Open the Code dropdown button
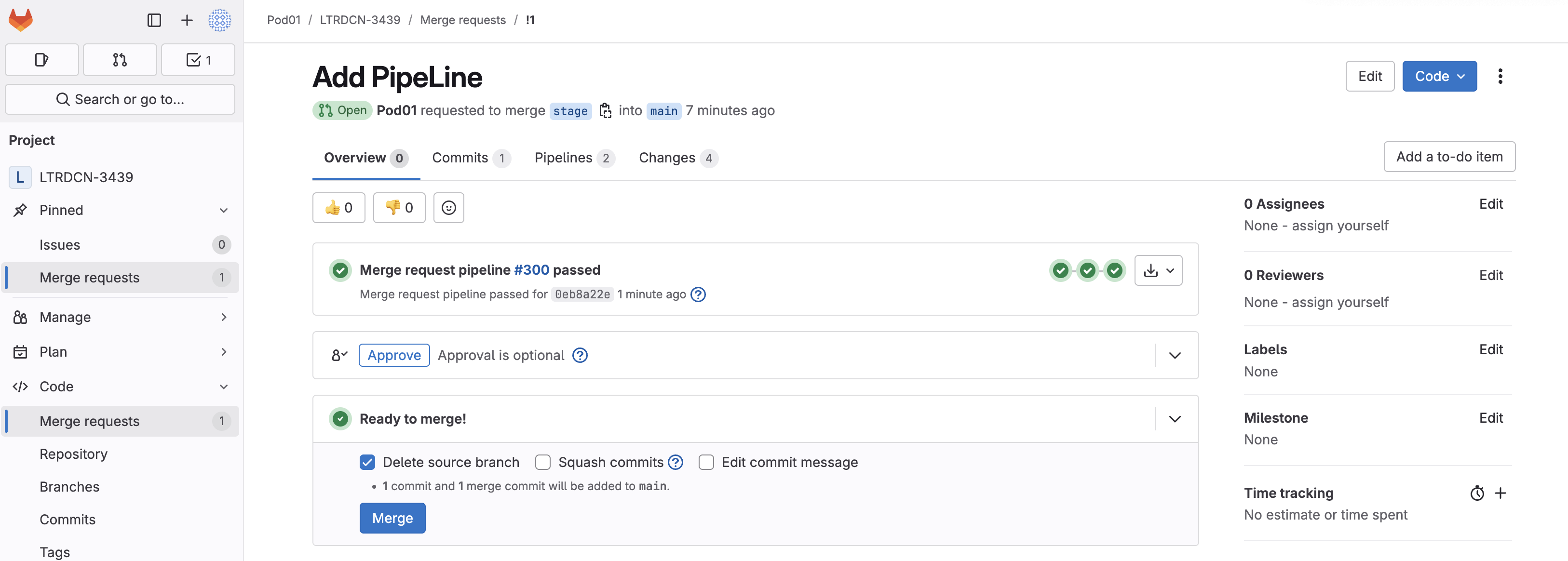Viewport: 1568px width, 561px height. [1439, 76]
